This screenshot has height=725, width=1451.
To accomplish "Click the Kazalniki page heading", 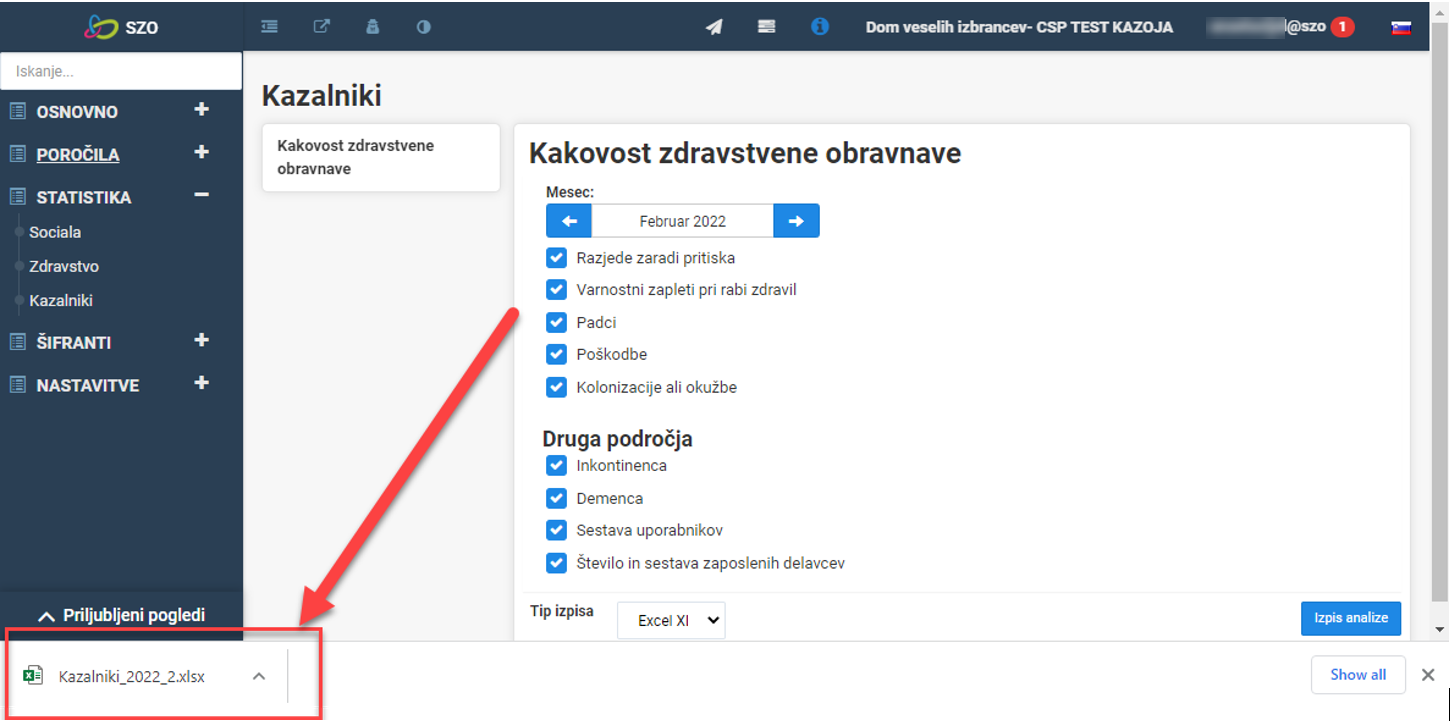I will (322, 96).
